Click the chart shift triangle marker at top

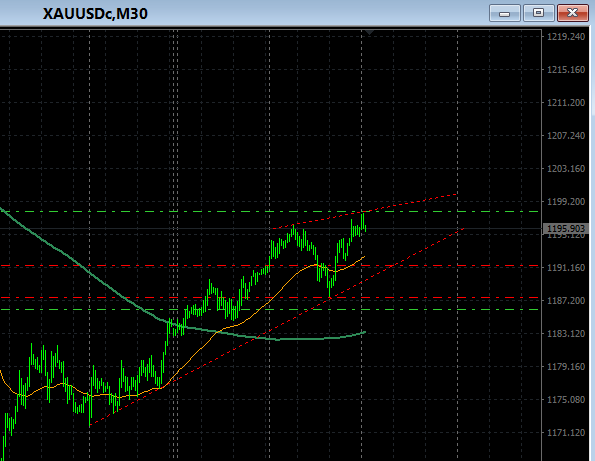(369, 33)
